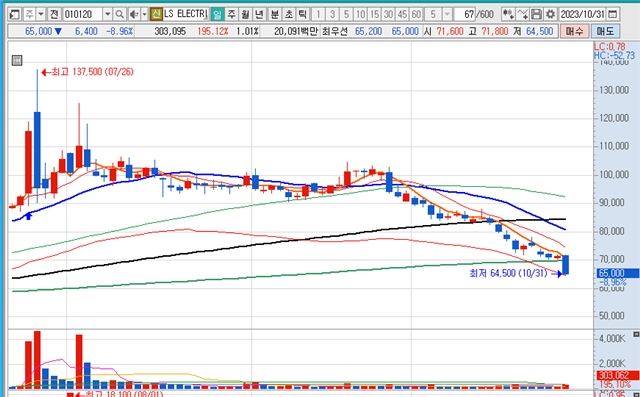Click the low price 64,500 in header
This screenshot has height=397, width=640.
540,31
